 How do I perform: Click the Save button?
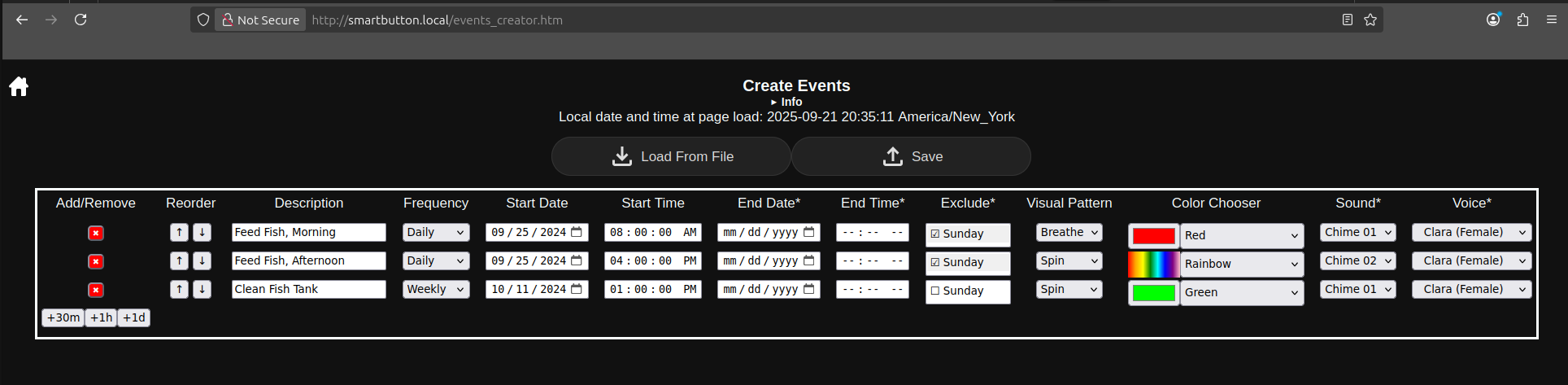pyautogui.click(x=911, y=156)
